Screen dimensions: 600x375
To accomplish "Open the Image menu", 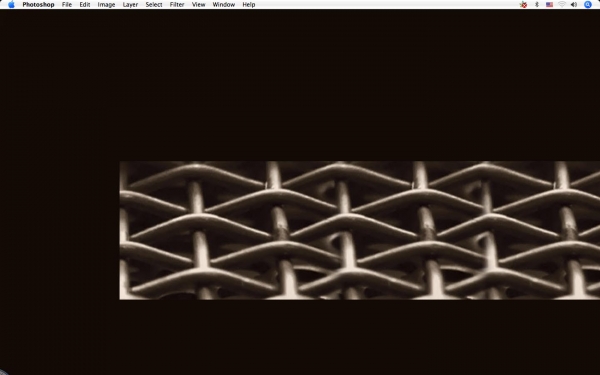I will pyautogui.click(x=106, y=5).
